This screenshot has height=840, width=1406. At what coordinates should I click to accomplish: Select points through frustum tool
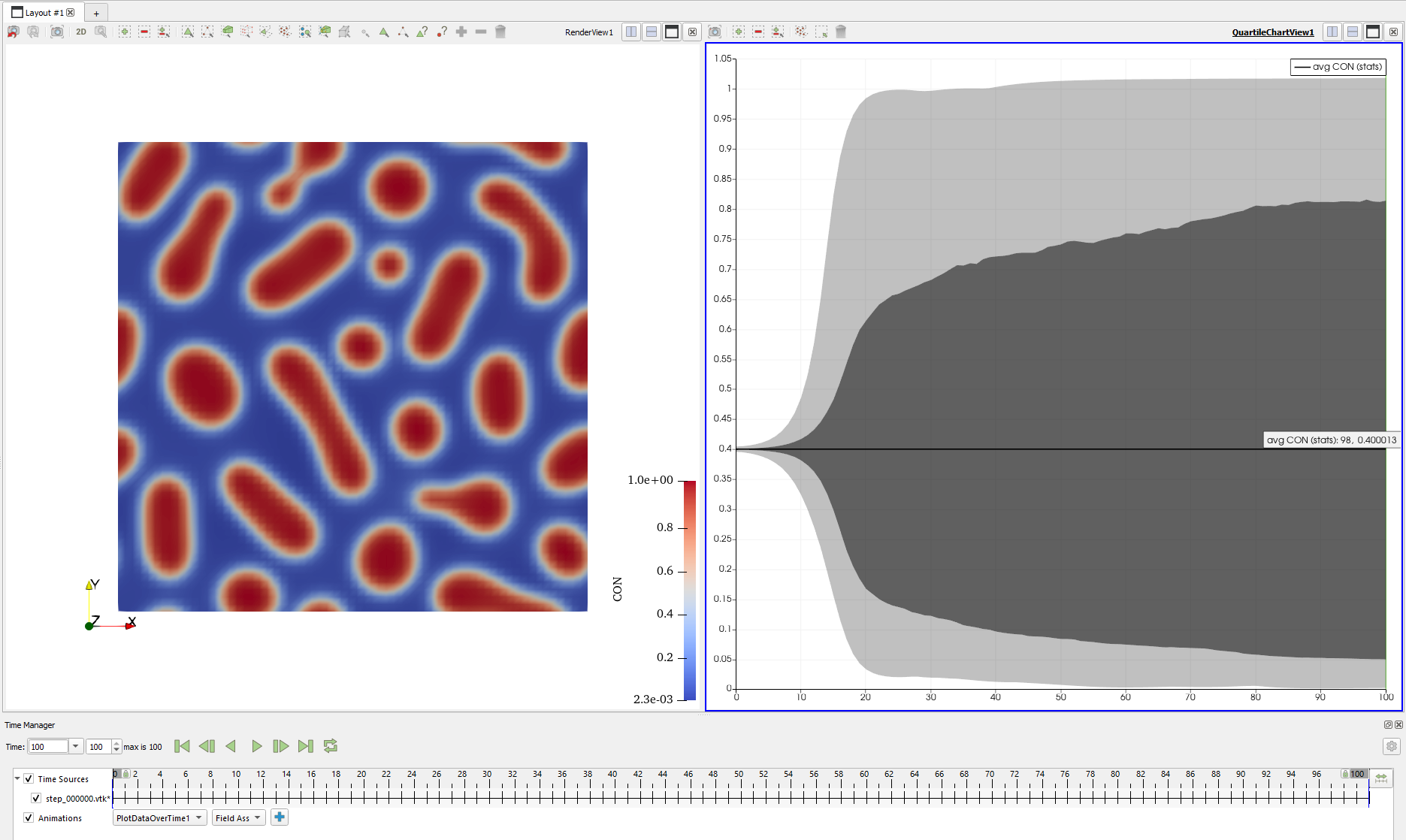tap(246, 32)
